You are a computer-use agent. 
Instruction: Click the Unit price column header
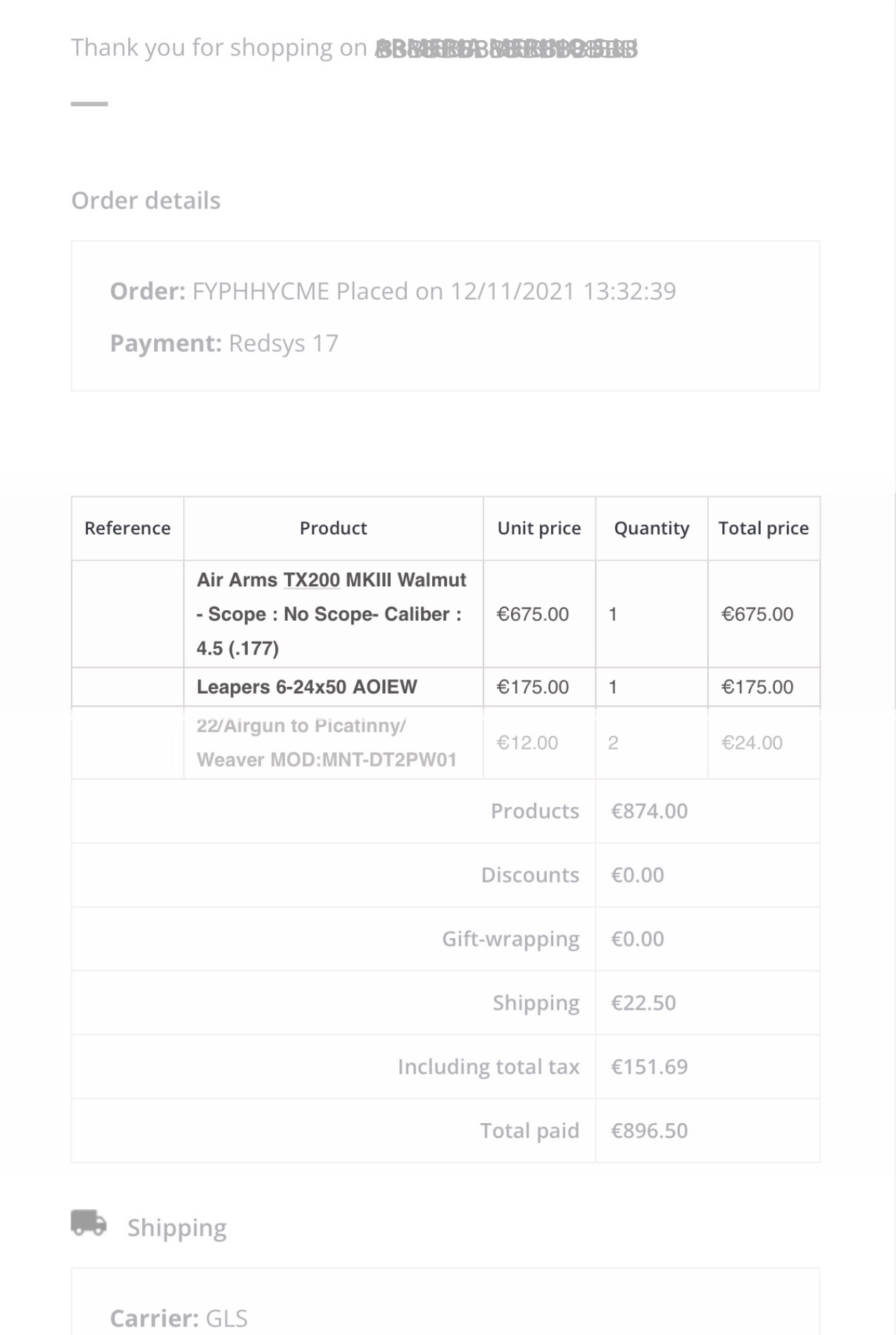(539, 529)
